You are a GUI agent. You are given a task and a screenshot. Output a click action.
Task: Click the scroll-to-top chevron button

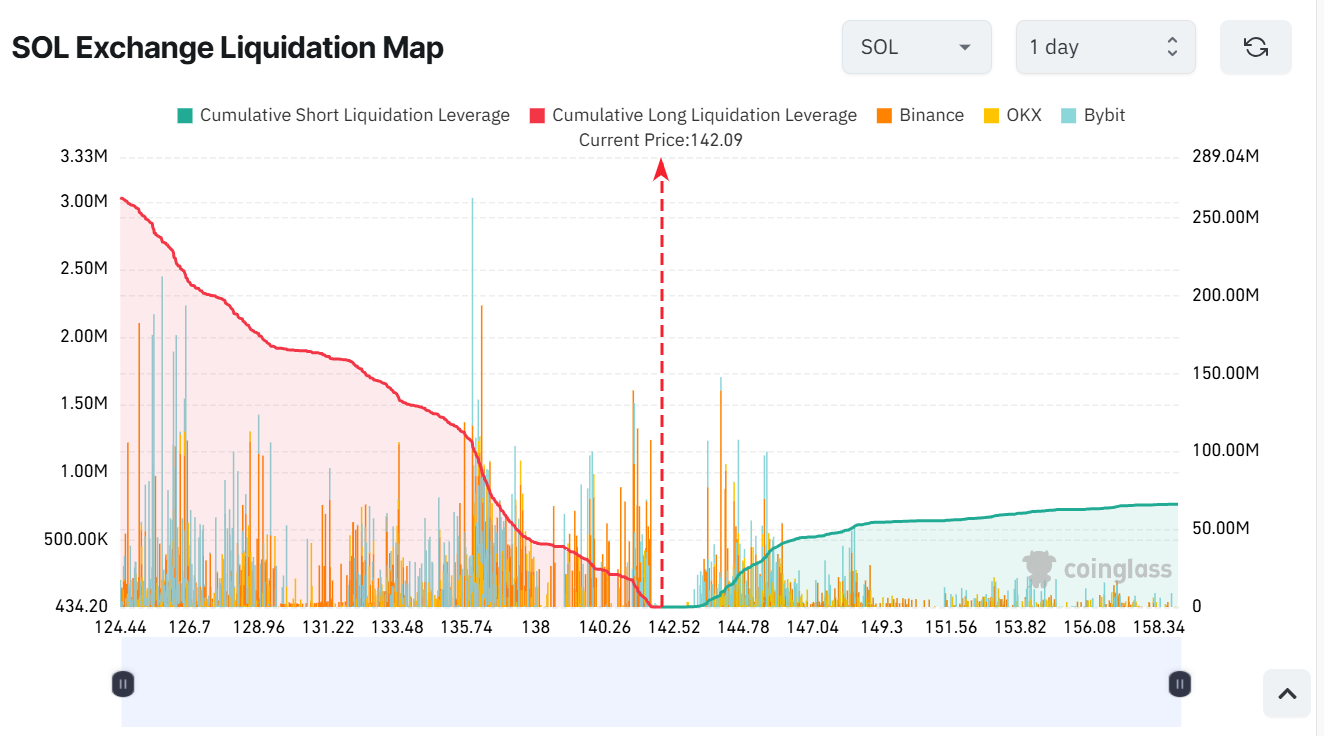(1287, 694)
